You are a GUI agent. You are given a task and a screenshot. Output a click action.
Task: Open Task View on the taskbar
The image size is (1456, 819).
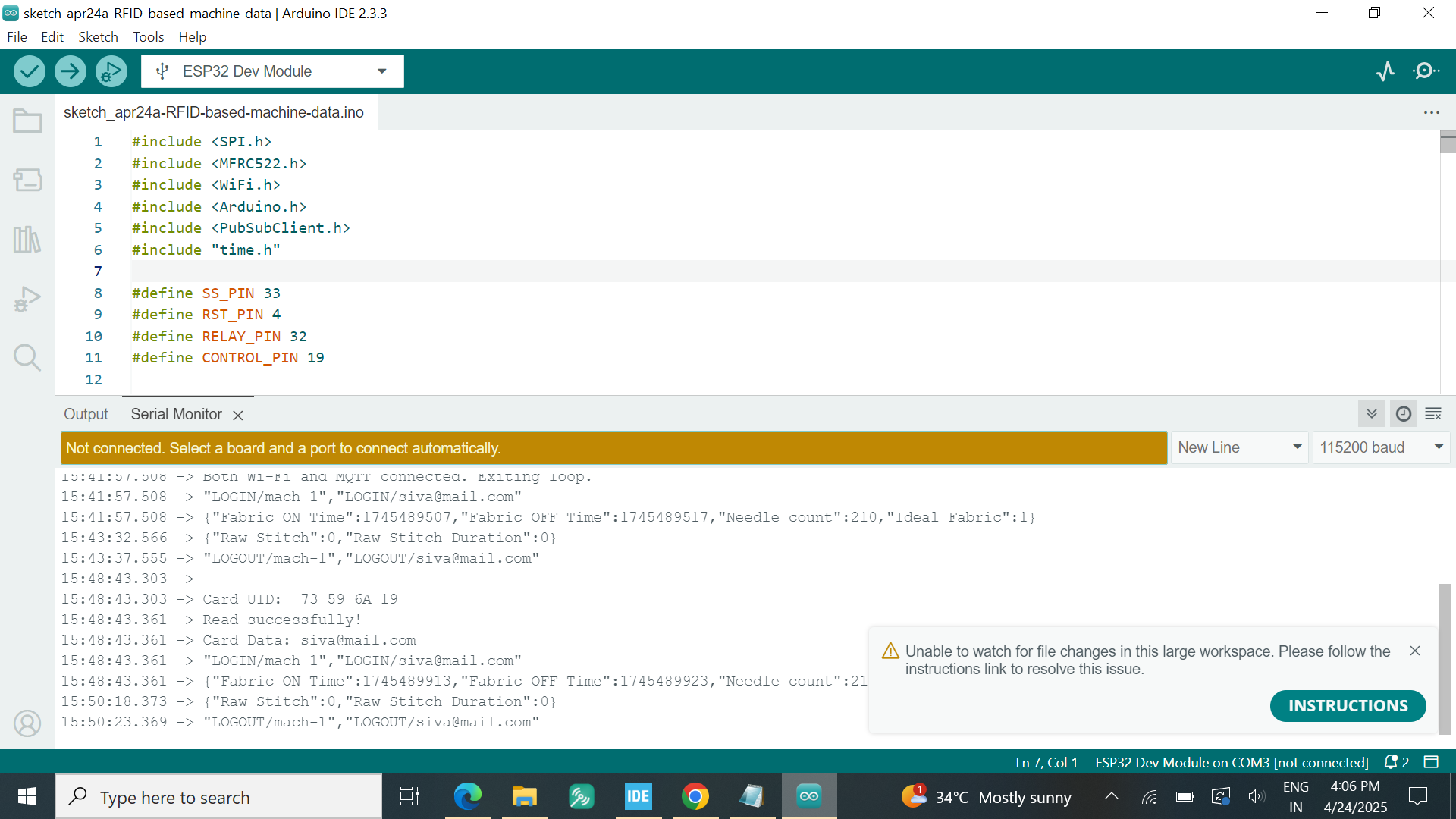click(x=409, y=797)
